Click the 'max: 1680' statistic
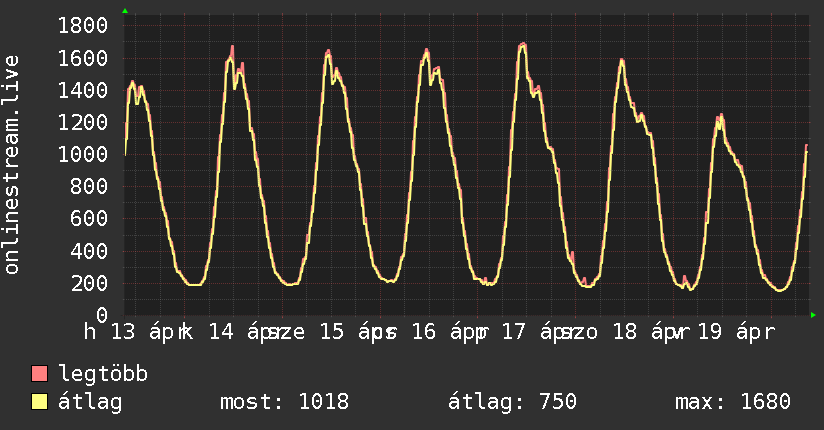The image size is (824, 430). tap(733, 402)
